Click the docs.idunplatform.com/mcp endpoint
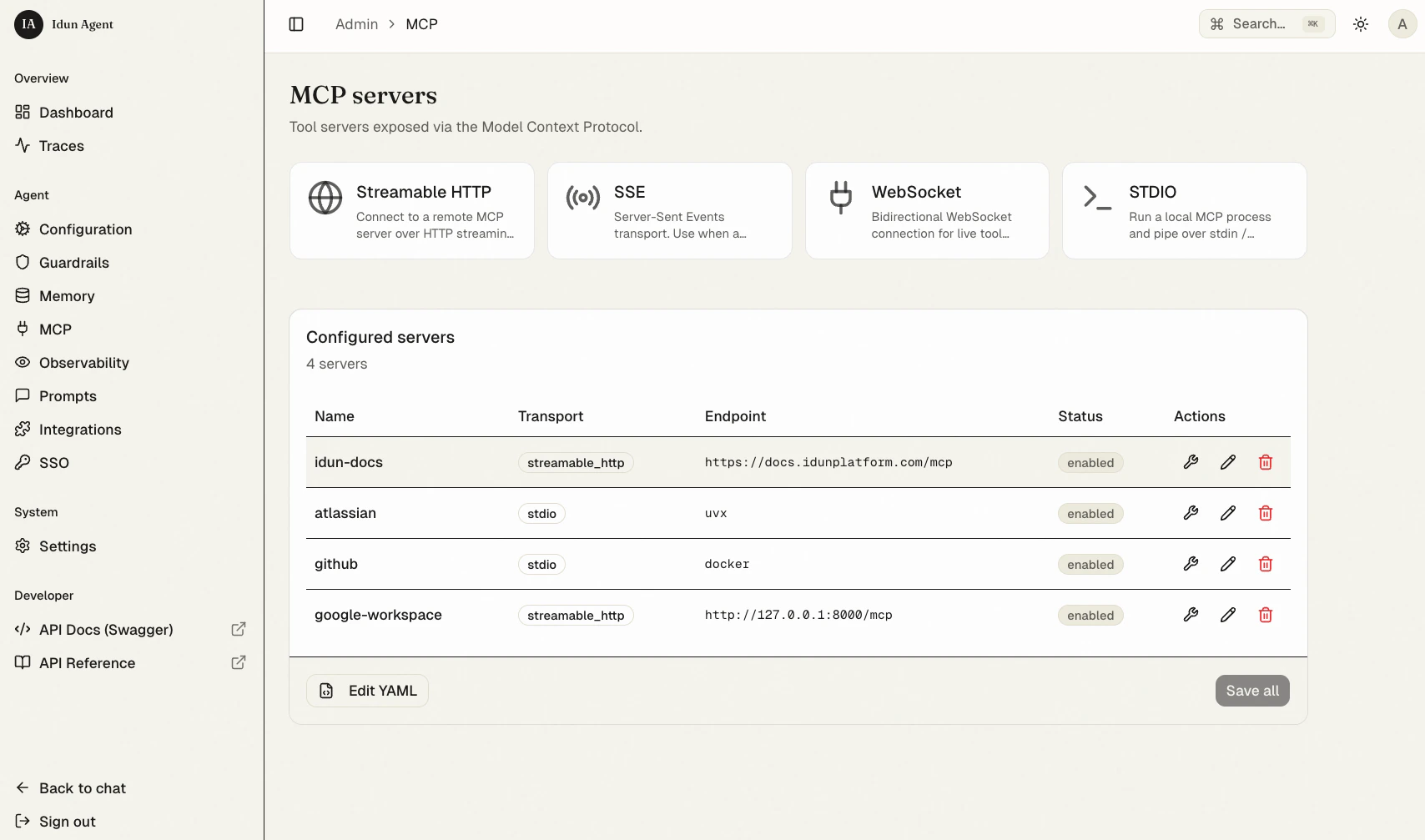The width and height of the screenshot is (1425, 840). click(828, 462)
